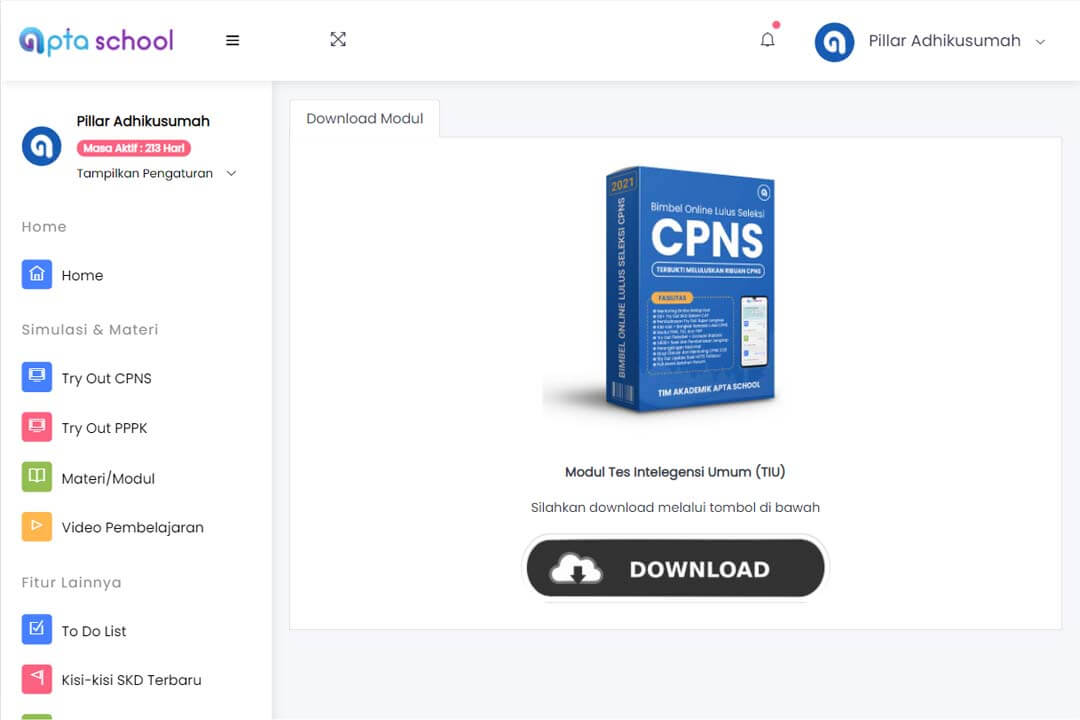Click the Modul Tes Intelegensi Umum (TIU) title
This screenshot has height=720, width=1080.
click(x=675, y=472)
